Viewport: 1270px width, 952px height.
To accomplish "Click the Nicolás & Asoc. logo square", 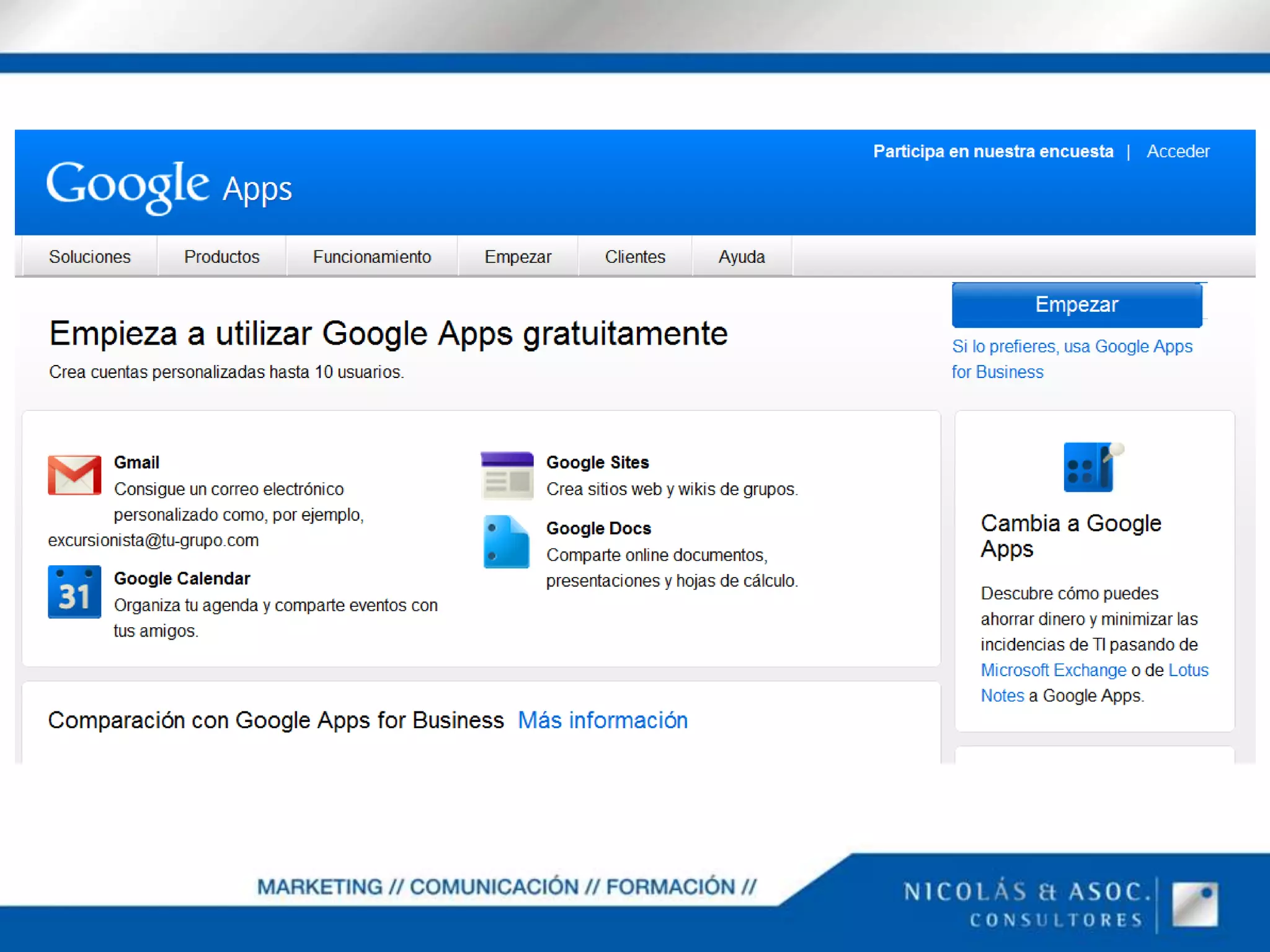I will click(1194, 904).
